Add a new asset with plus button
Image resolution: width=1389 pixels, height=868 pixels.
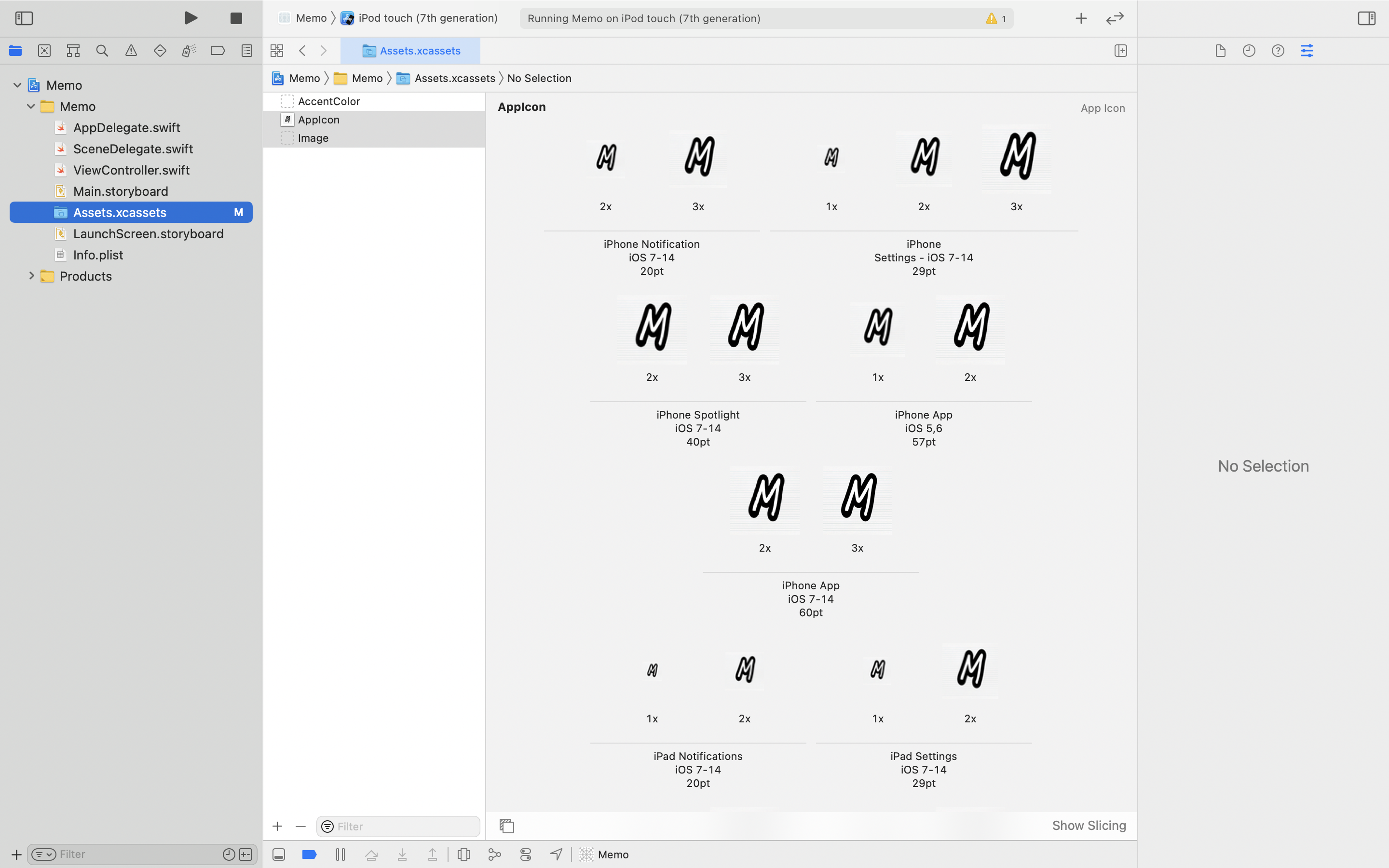(277, 826)
